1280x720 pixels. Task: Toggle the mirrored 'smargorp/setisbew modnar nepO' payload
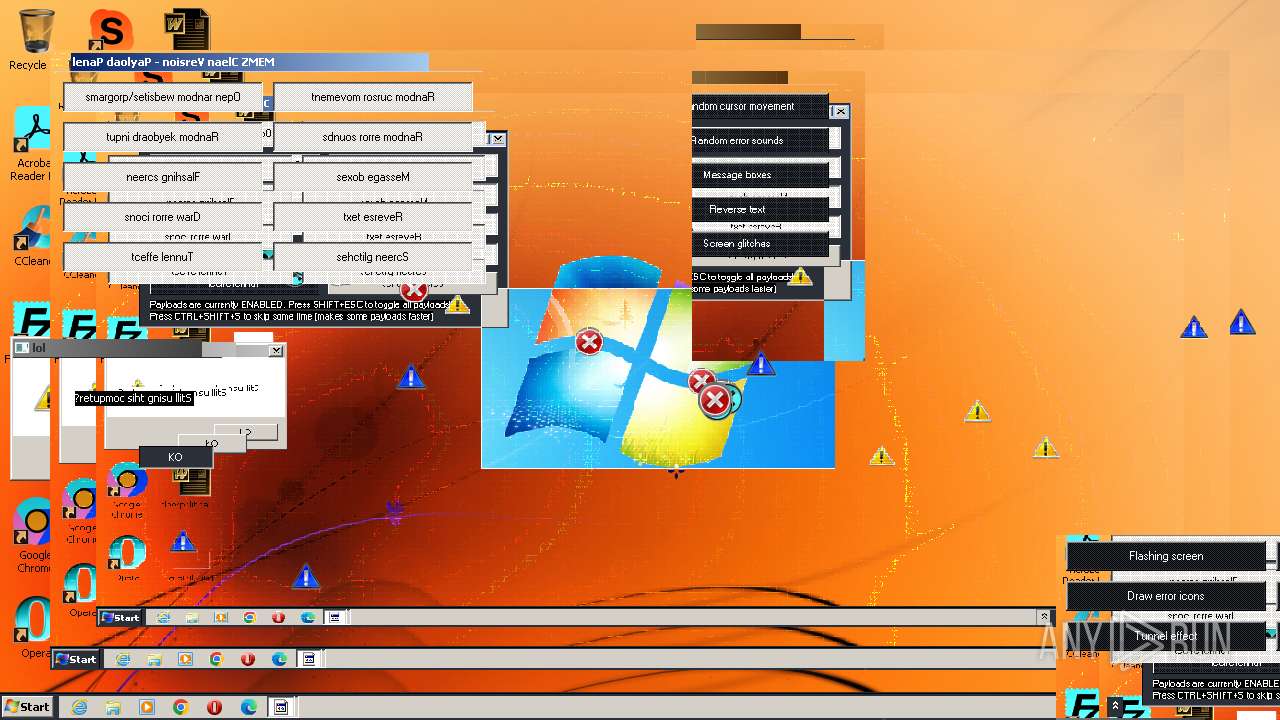tap(163, 97)
